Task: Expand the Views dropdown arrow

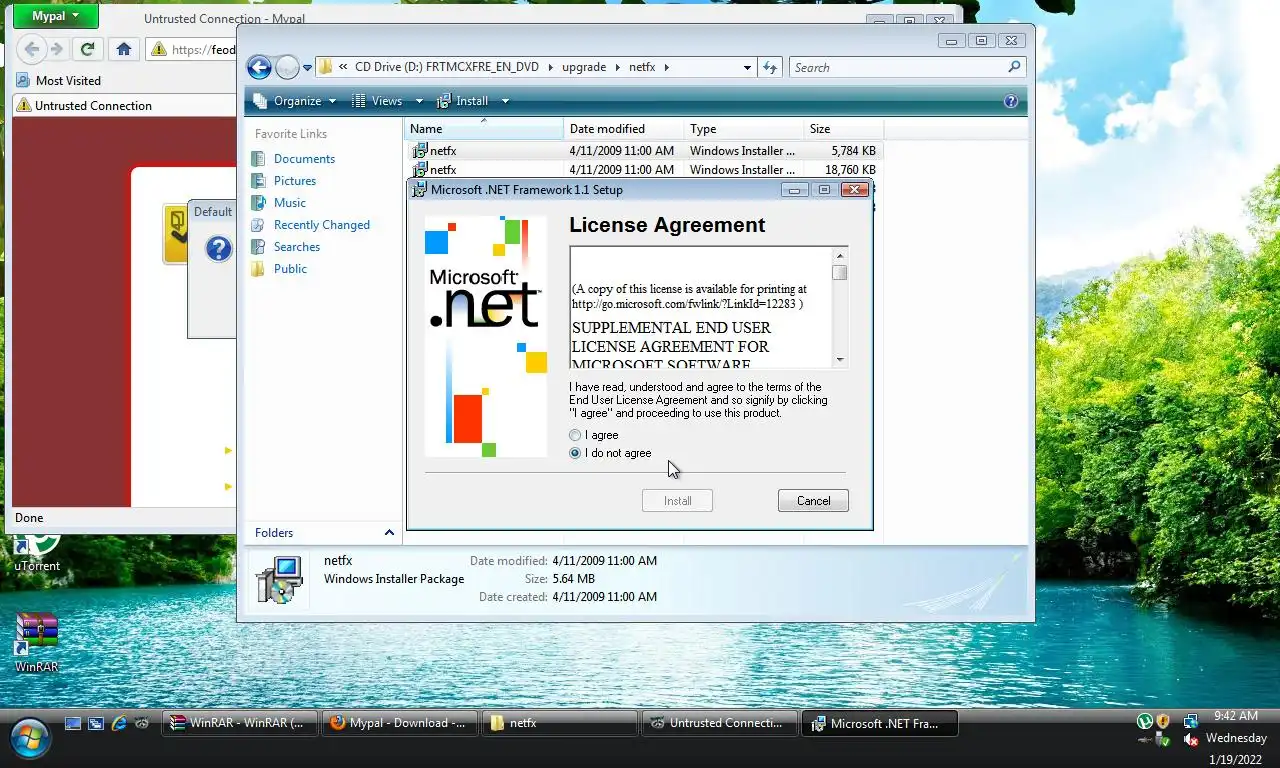Action: (x=419, y=101)
